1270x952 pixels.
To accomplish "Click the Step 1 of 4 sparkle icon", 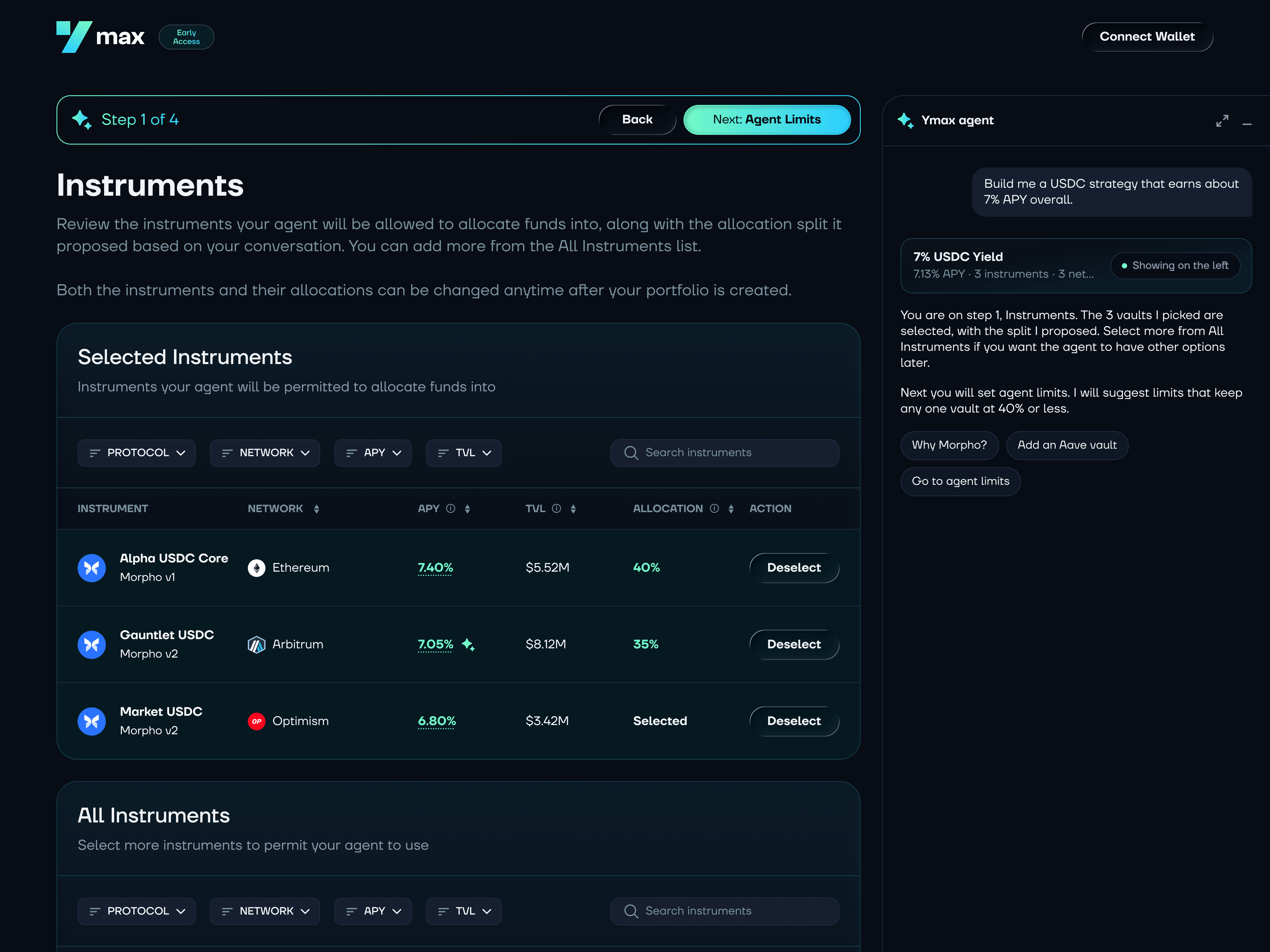I will tap(82, 119).
